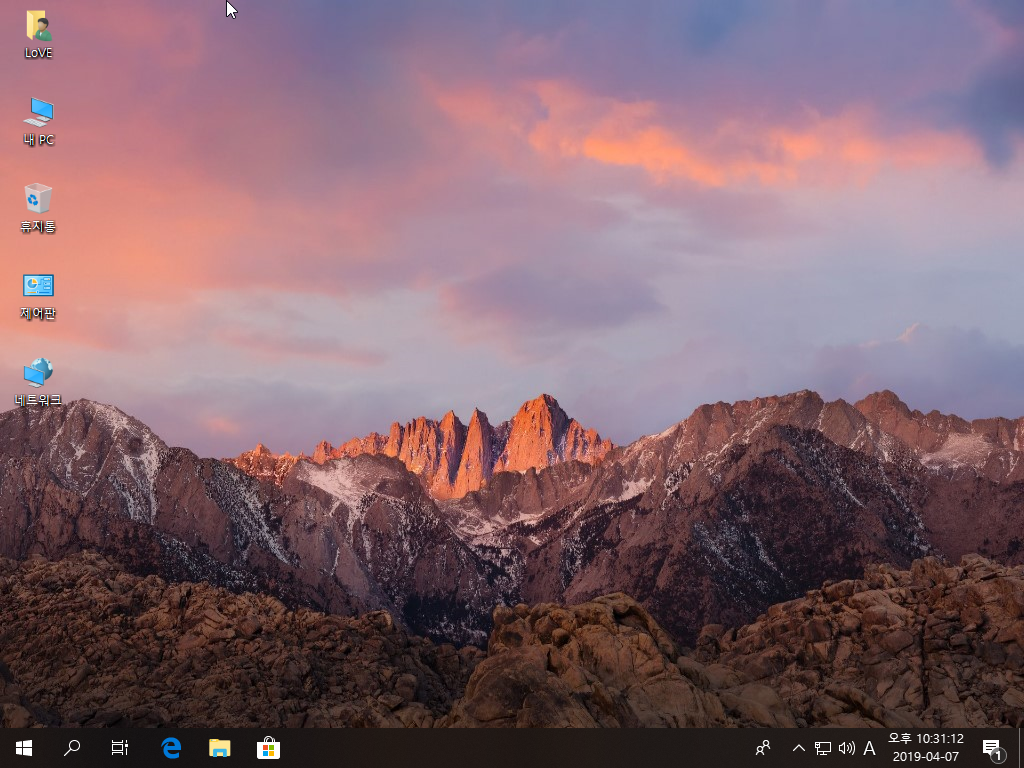Open Task View on the taskbar
Screen dimensions: 1024x768
point(120,748)
